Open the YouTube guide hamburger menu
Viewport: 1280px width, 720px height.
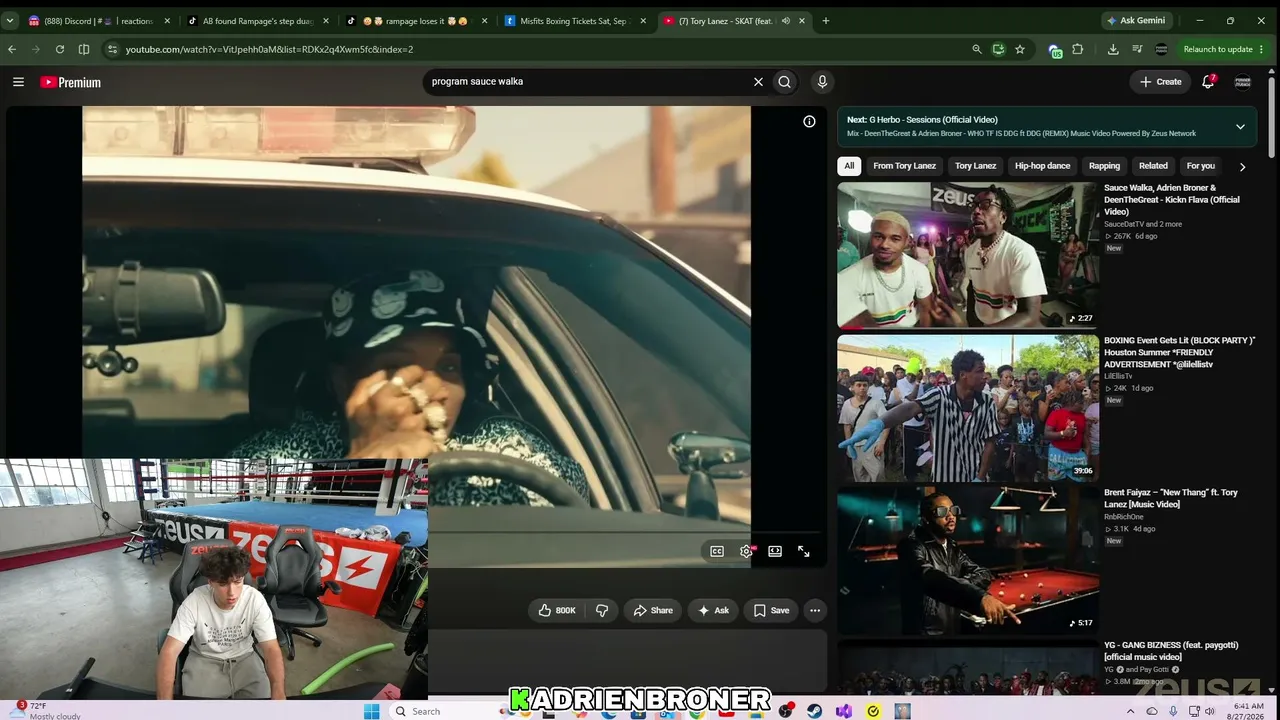[18, 82]
